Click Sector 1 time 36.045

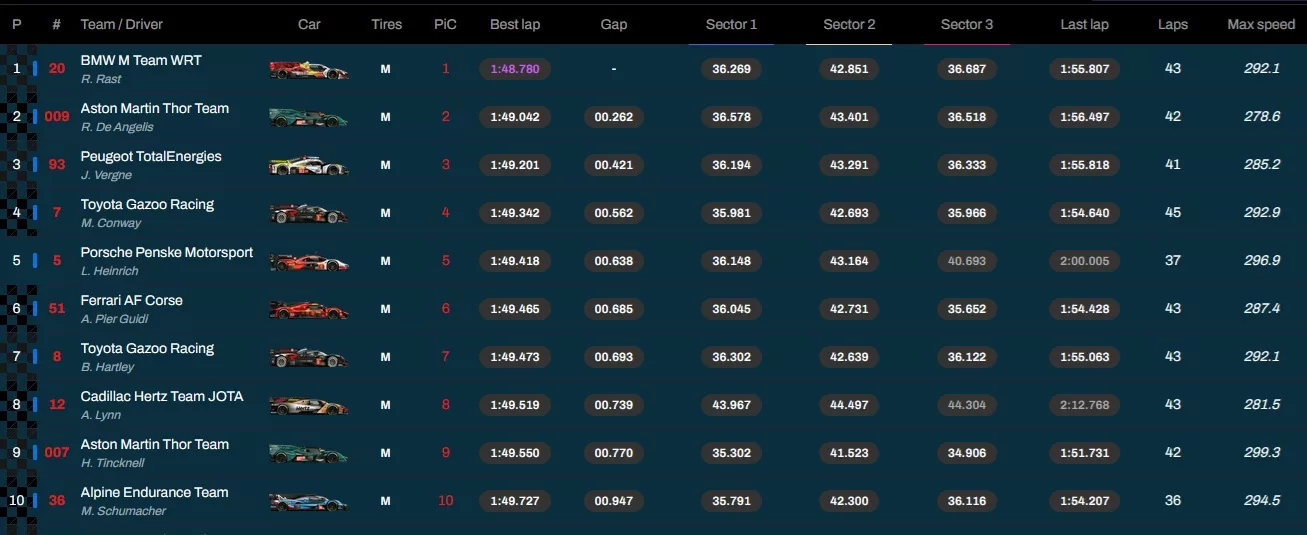coord(731,309)
